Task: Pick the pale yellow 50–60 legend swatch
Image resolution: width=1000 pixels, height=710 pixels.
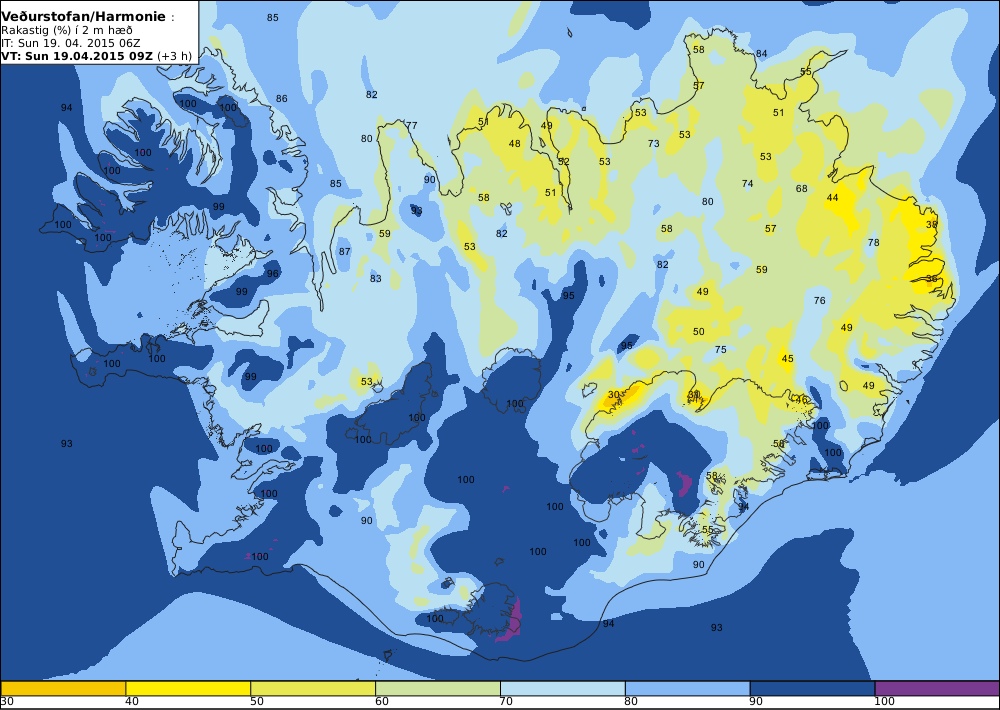Action: point(312,688)
